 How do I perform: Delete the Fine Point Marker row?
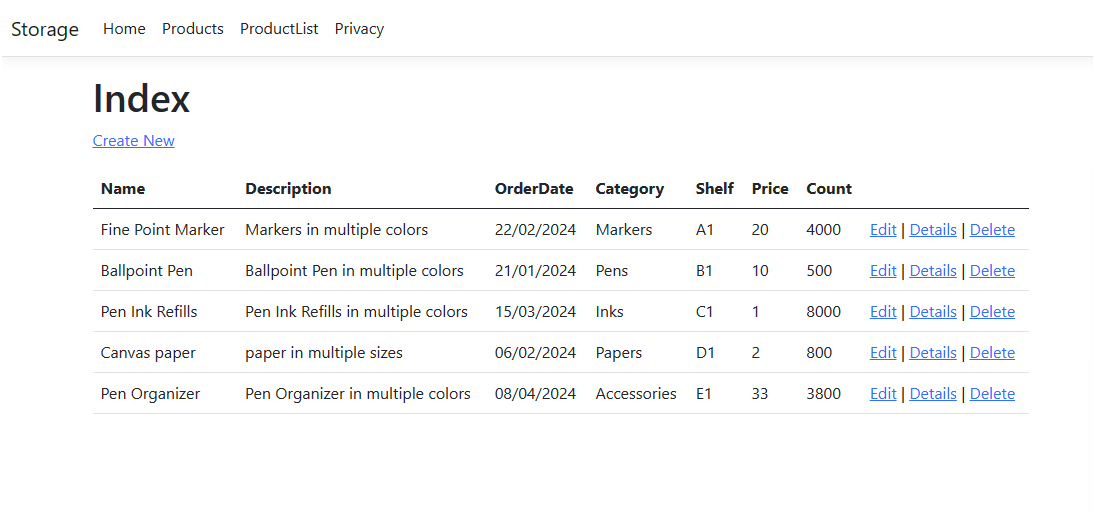(x=992, y=230)
